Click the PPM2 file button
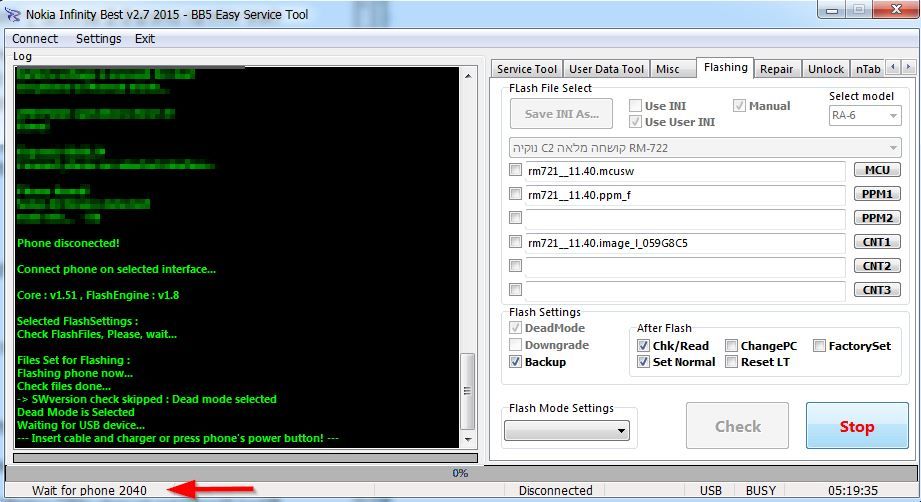The width and height of the screenshot is (921, 502). pyautogui.click(x=877, y=218)
